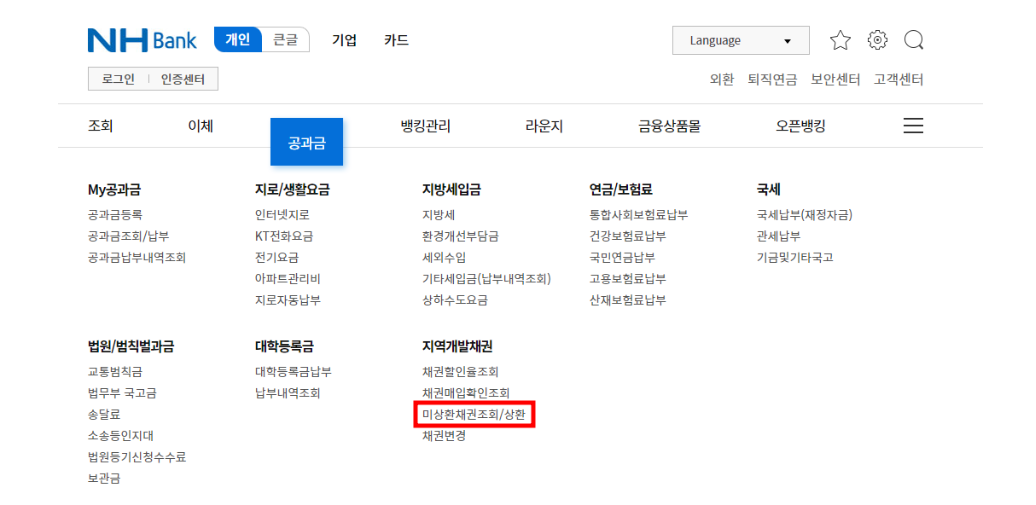Open 인터넷지로
Screen dimensions: 1036x505
tap(282, 215)
